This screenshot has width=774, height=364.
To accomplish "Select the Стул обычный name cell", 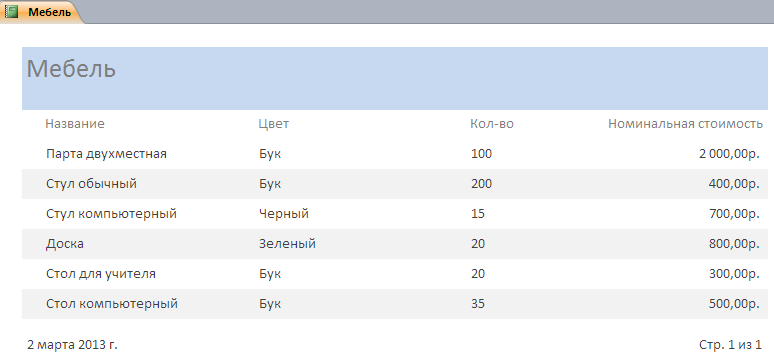I will (91, 184).
